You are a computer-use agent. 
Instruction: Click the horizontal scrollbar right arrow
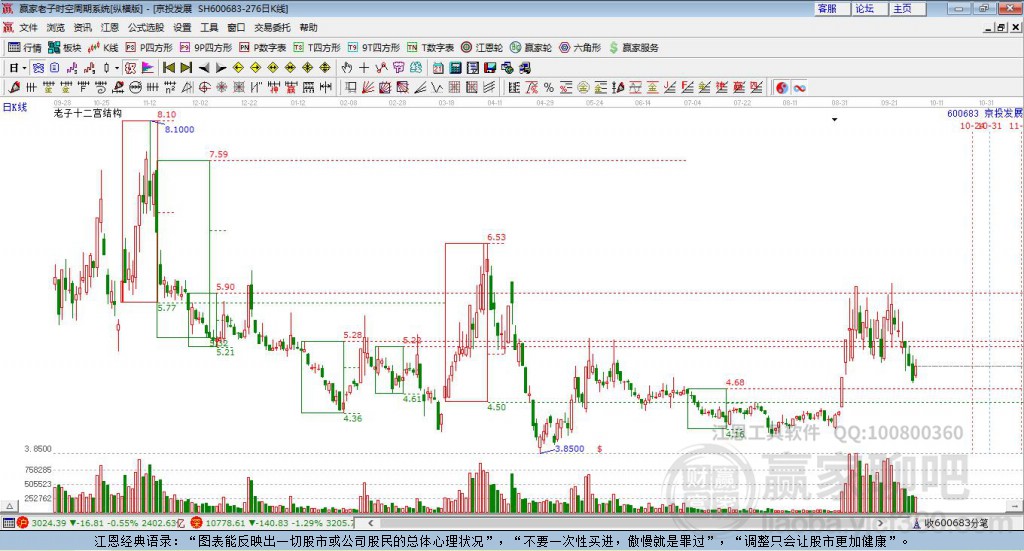coord(880,523)
